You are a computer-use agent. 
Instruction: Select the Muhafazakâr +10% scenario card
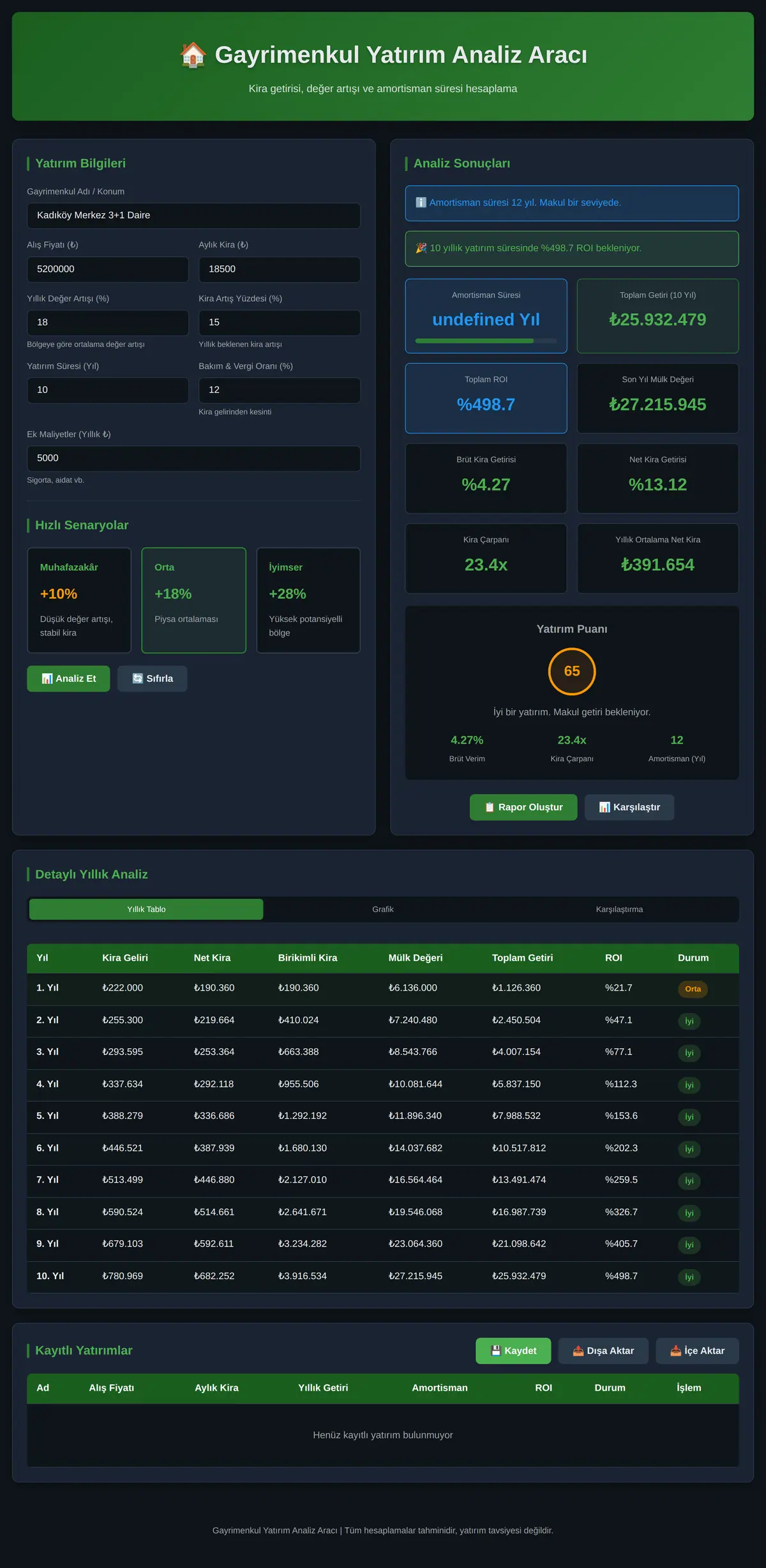point(79,600)
